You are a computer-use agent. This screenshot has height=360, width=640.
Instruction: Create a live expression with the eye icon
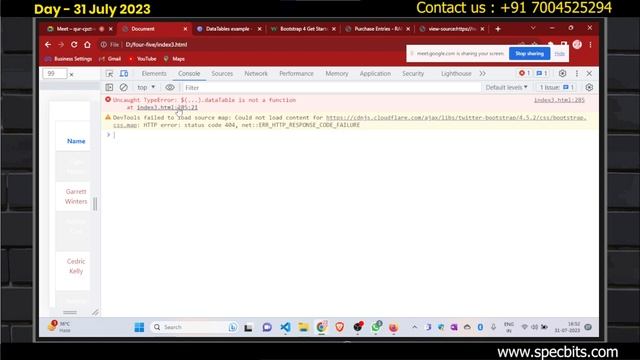pyautogui.click(x=170, y=87)
